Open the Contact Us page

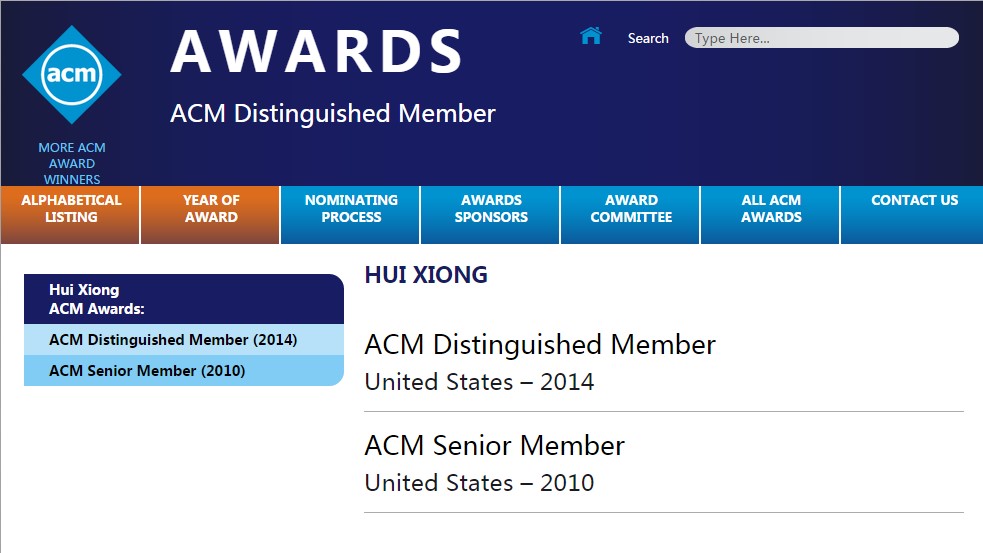coord(914,200)
